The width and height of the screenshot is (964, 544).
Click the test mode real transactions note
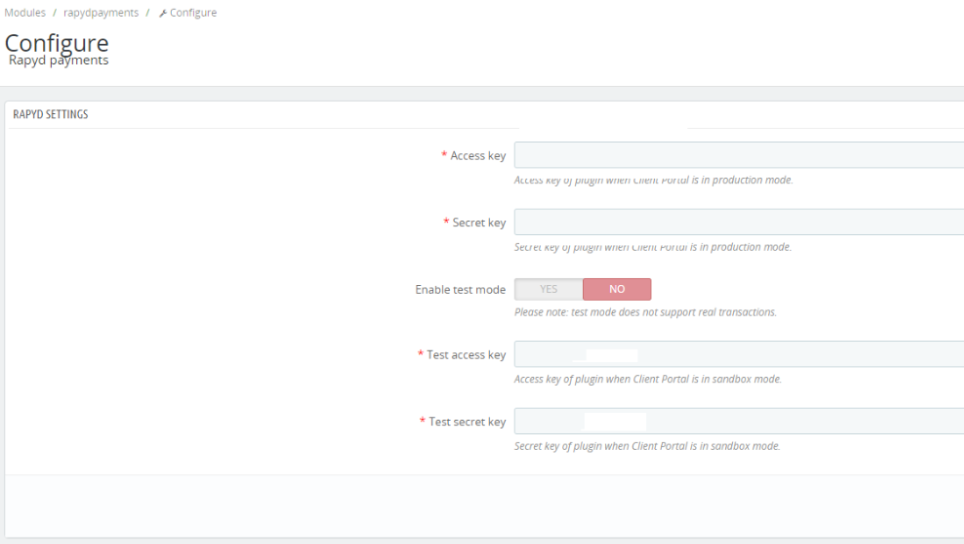click(645, 312)
